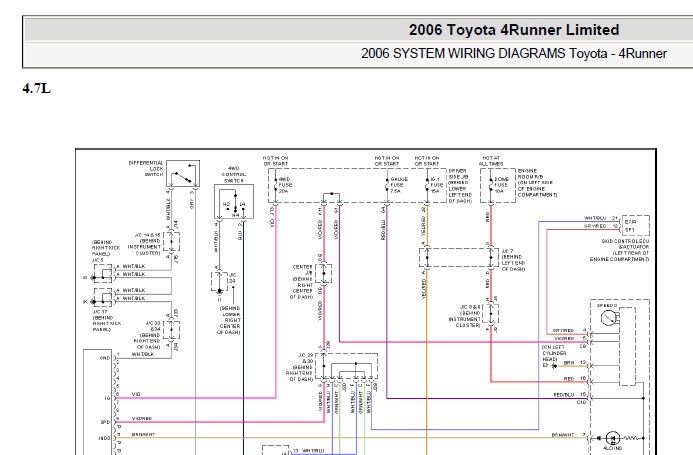
Task: Click the "J/C 7" junction connector label
Action: click(x=513, y=260)
